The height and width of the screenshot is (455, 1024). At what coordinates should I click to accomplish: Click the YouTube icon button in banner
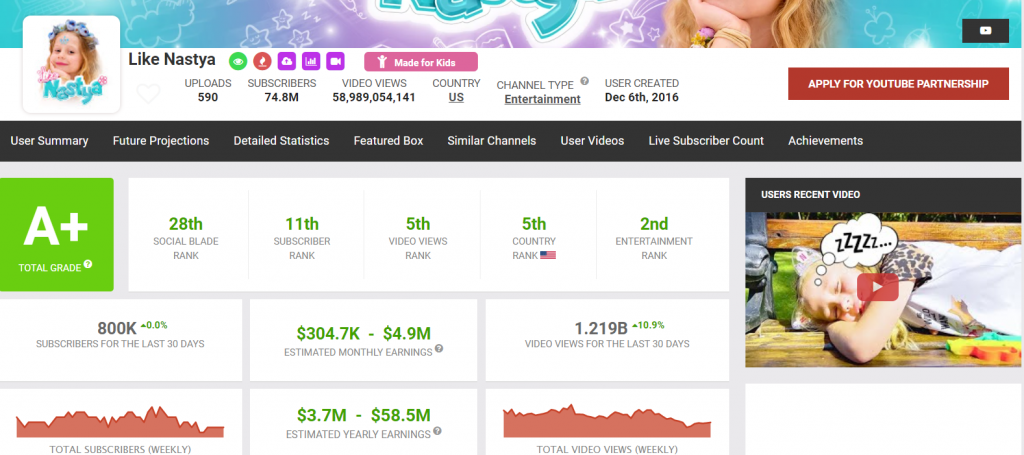click(x=985, y=31)
